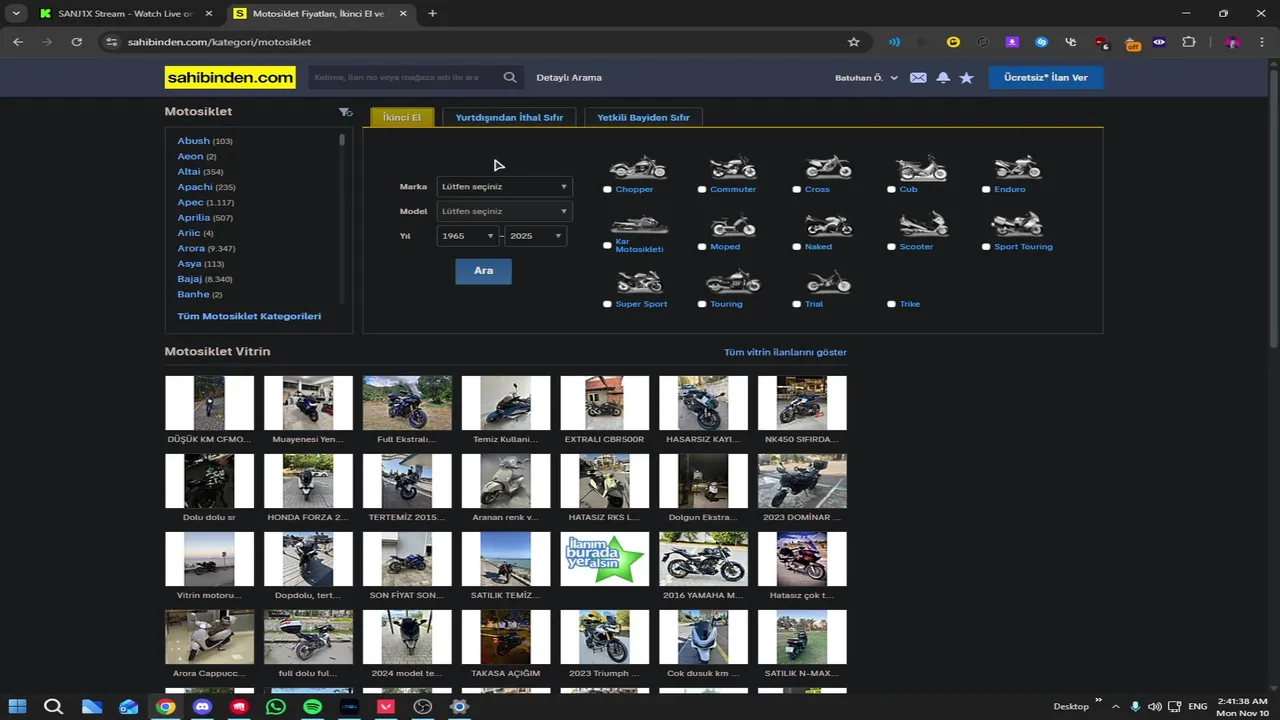
Task: Click the Super Sport motorcycle image
Action: tap(640, 281)
